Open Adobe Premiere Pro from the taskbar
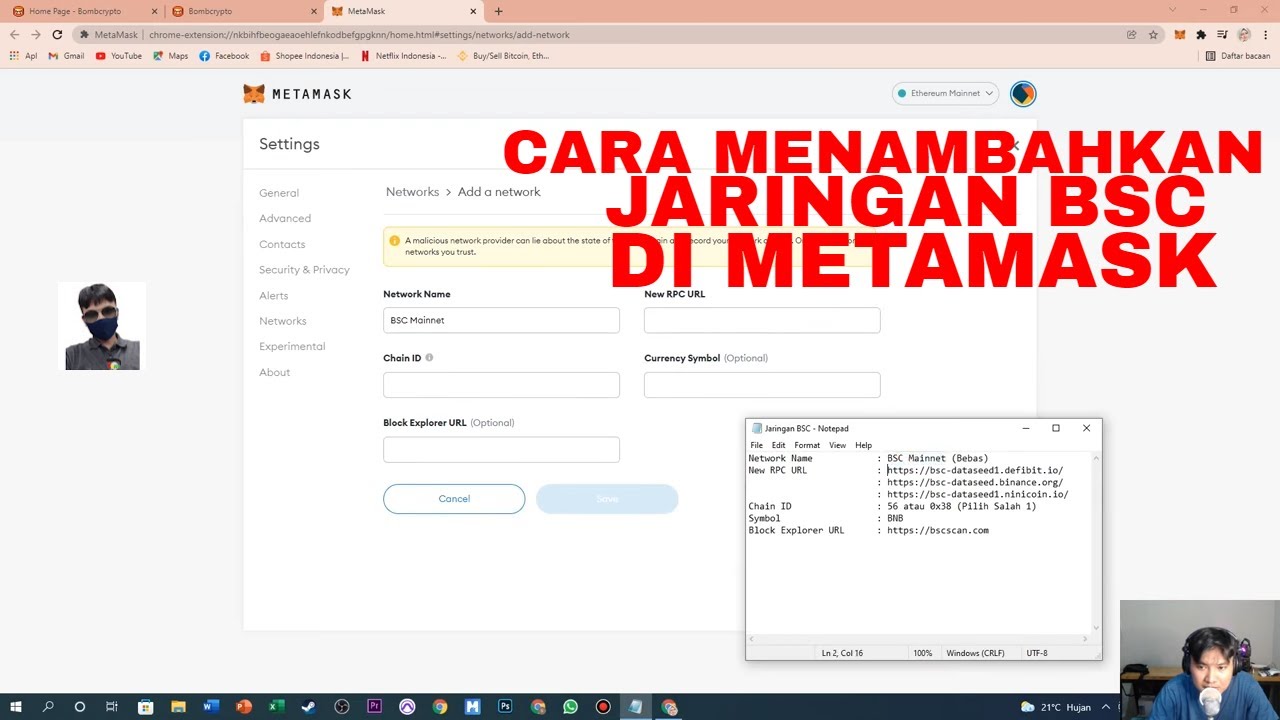 click(x=375, y=707)
